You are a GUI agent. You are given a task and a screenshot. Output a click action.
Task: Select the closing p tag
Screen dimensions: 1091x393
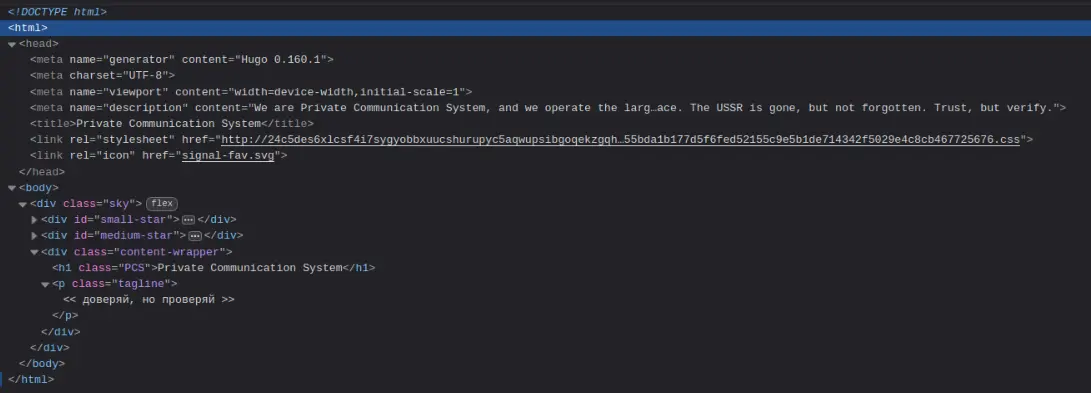pos(65,316)
